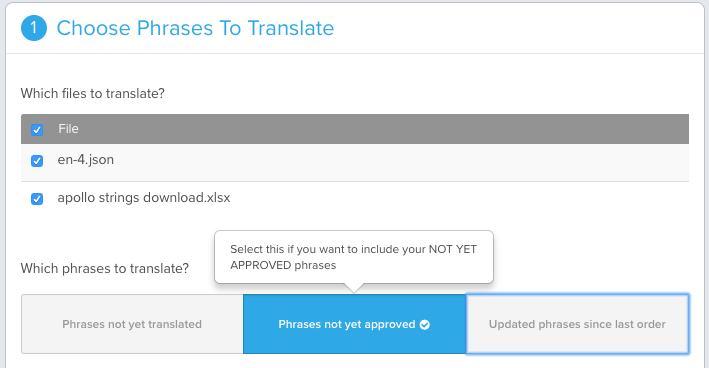
Task: Click checkmark icon on Phrases not yet approved
Action: pyautogui.click(x=425, y=325)
